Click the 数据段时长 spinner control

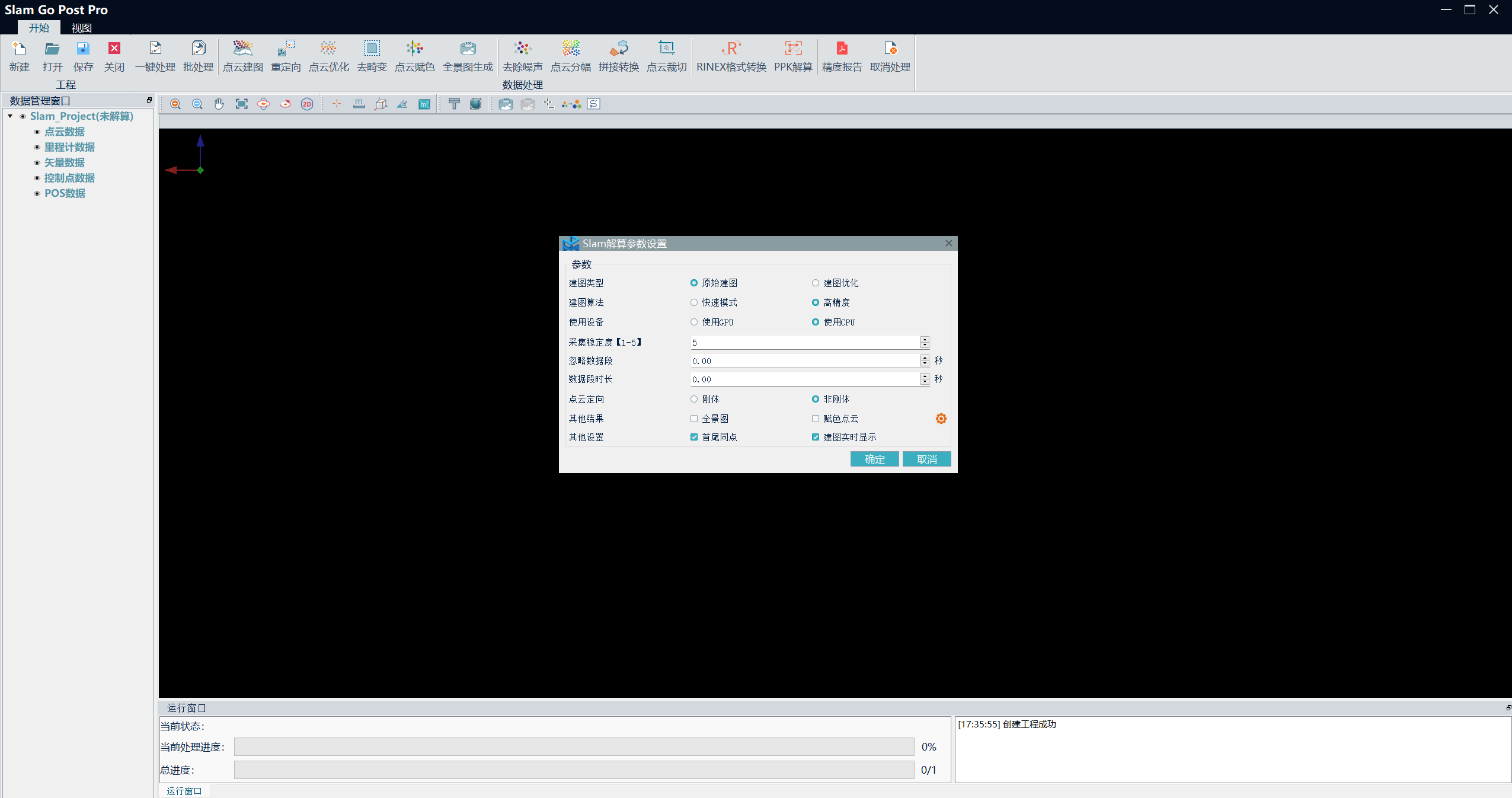click(x=925, y=379)
